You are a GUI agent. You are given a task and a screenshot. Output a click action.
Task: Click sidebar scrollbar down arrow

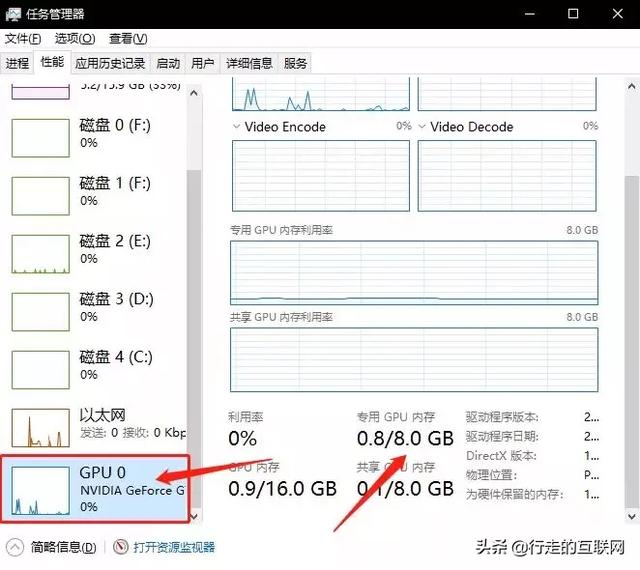point(194,516)
